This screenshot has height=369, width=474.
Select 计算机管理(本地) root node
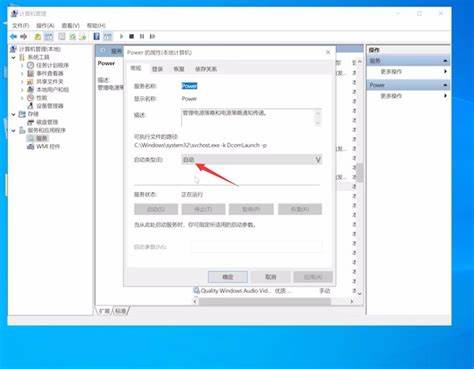point(40,49)
